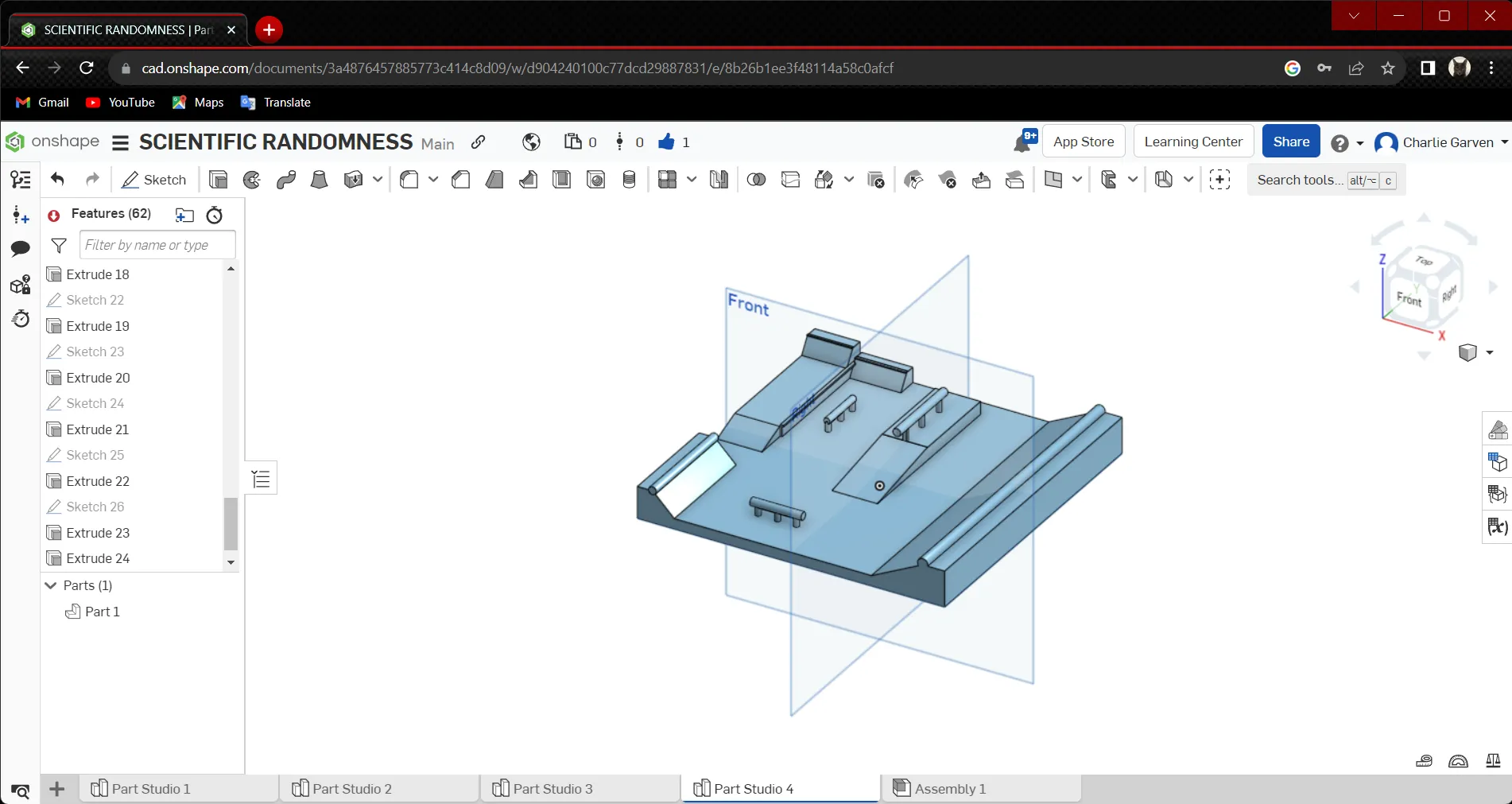Activate the Loft tool
This screenshot has width=1512, height=804.
(320, 180)
